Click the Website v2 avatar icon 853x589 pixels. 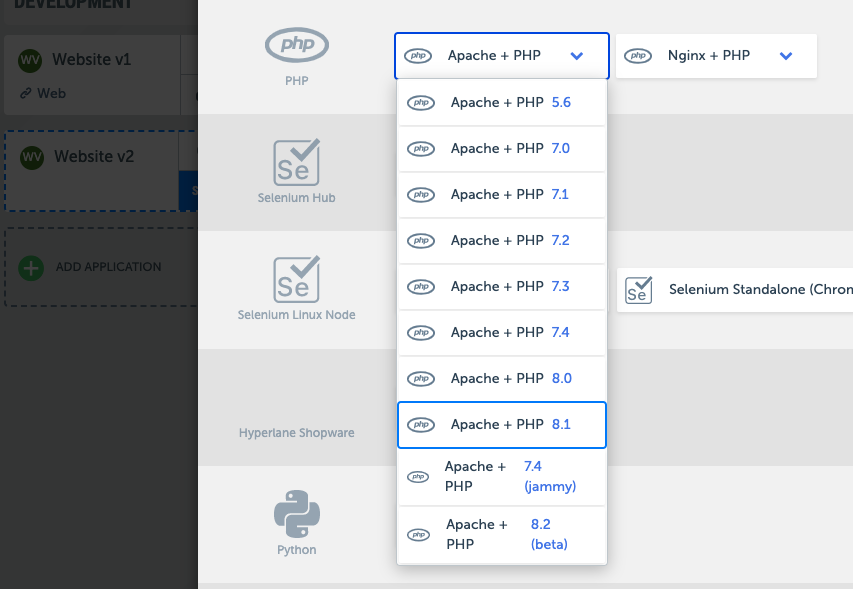pyautogui.click(x=32, y=157)
